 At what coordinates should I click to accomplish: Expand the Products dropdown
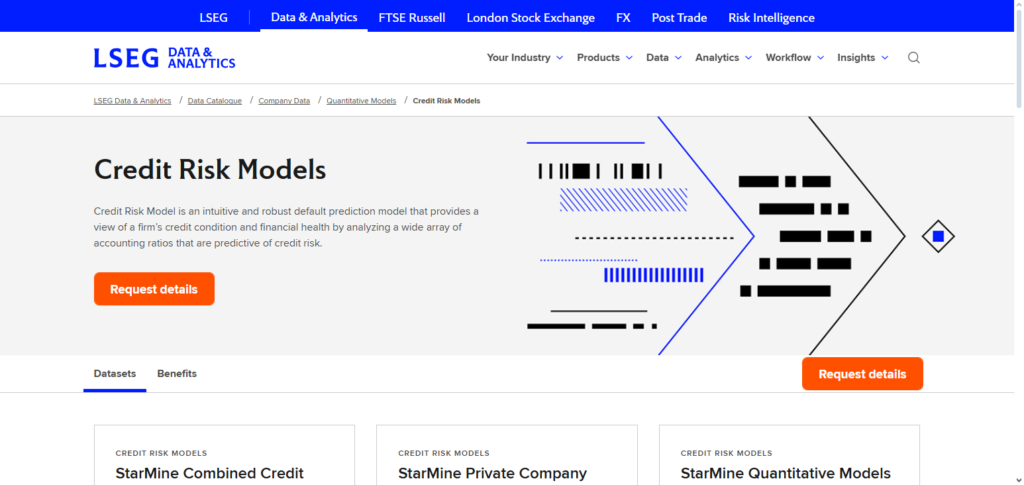(605, 57)
